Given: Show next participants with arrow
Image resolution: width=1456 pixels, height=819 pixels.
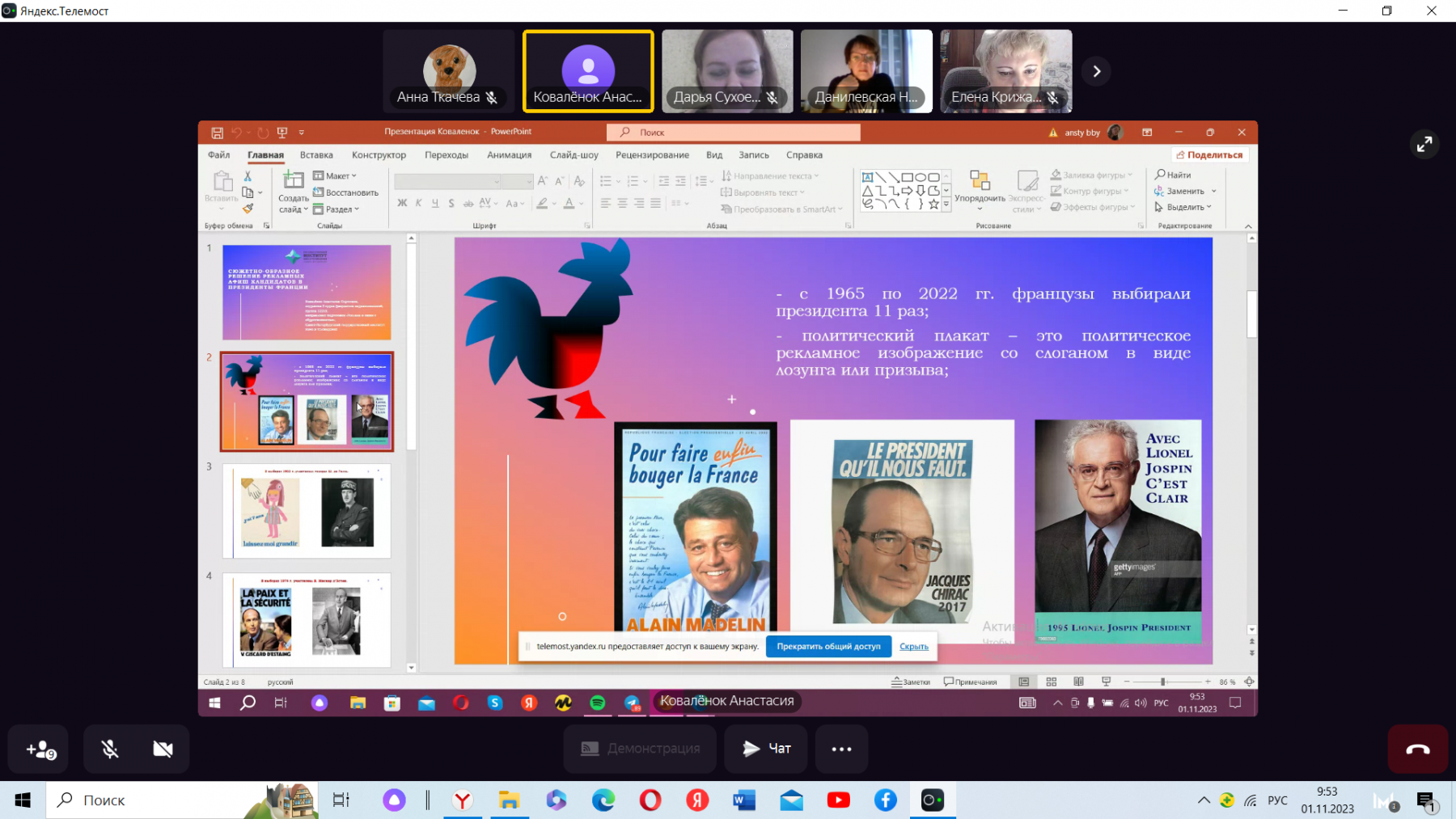Looking at the screenshot, I should tap(1096, 71).
